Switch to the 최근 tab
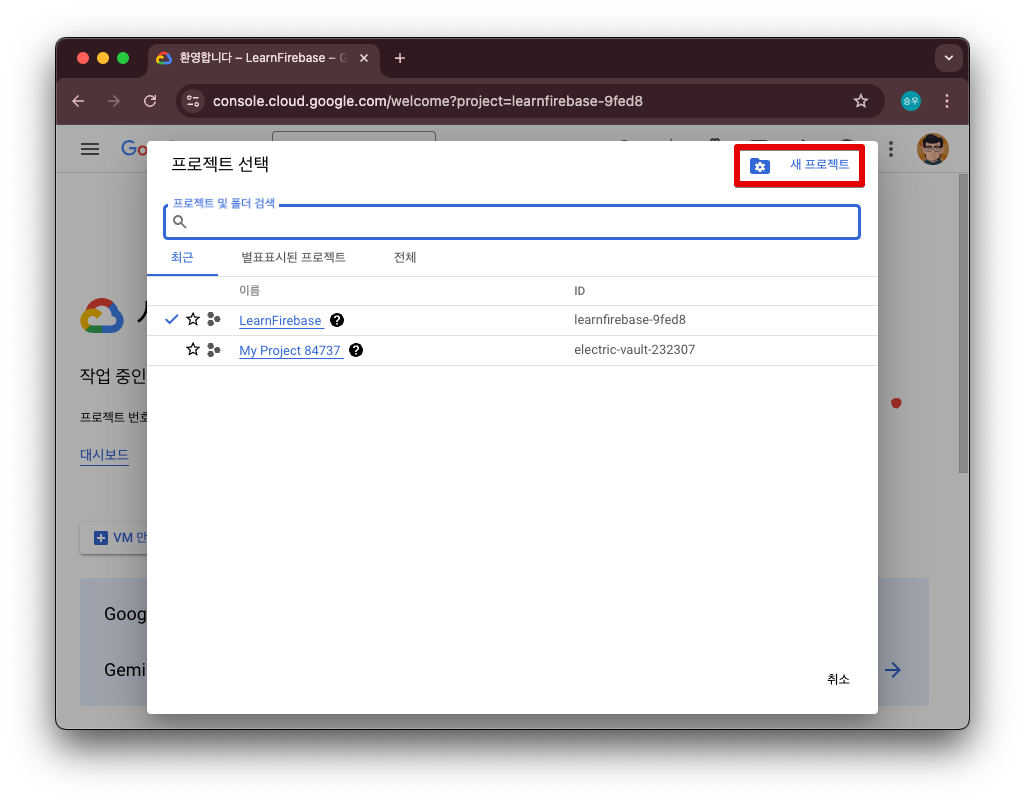 click(x=182, y=257)
